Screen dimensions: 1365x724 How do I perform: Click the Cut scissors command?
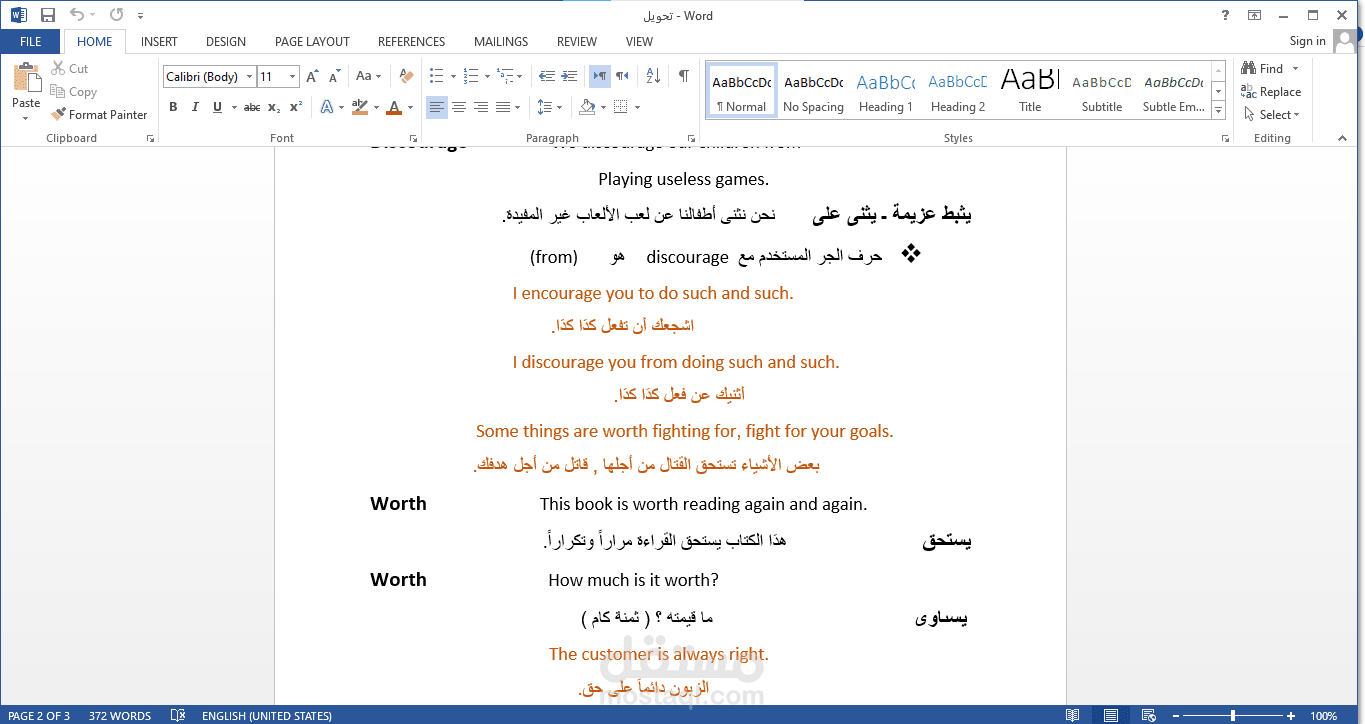pos(70,69)
